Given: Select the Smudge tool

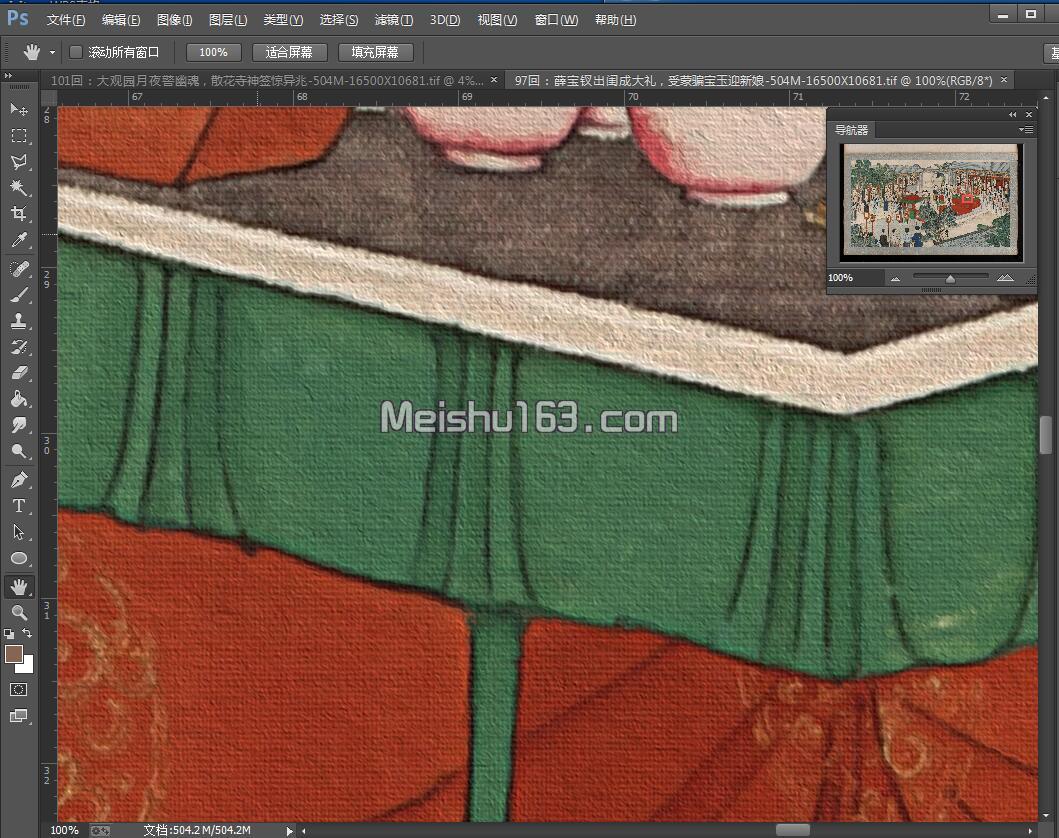Looking at the screenshot, I should point(19,425).
